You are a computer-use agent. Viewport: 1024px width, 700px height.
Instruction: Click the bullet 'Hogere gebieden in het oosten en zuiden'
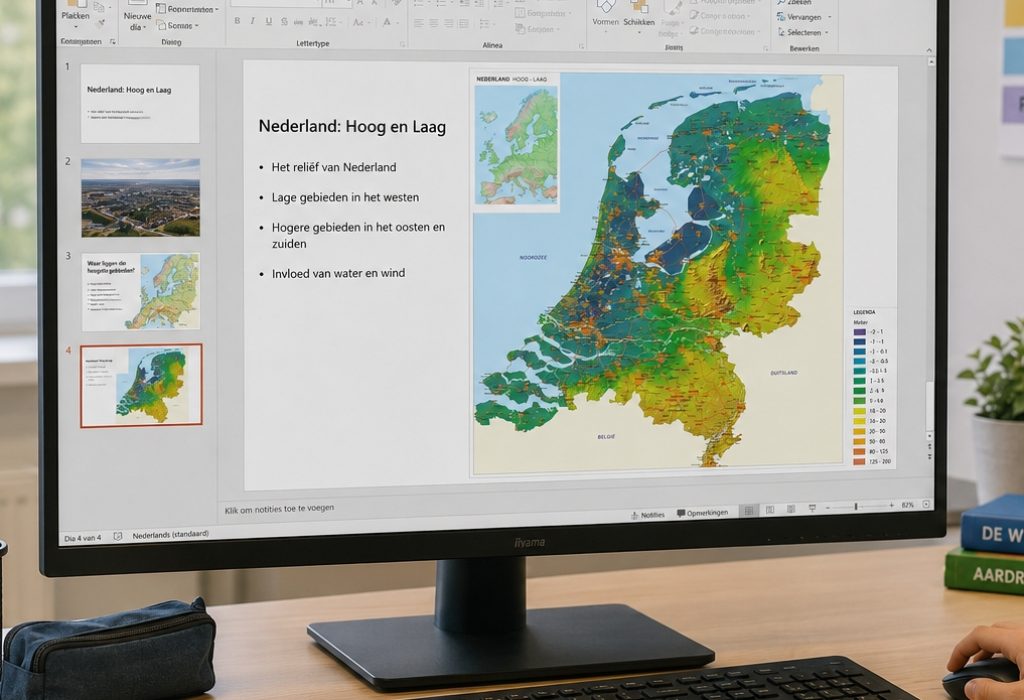pos(358,235)
